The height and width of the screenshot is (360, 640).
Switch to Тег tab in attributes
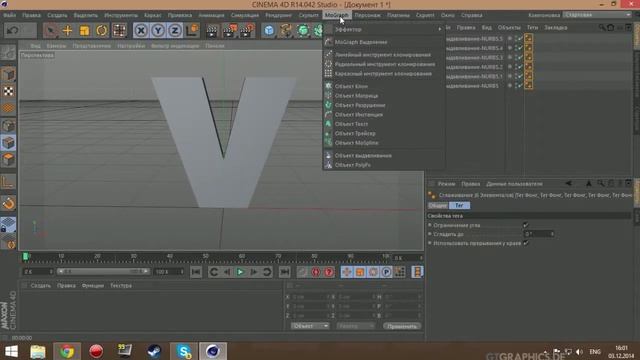point(460,205)
